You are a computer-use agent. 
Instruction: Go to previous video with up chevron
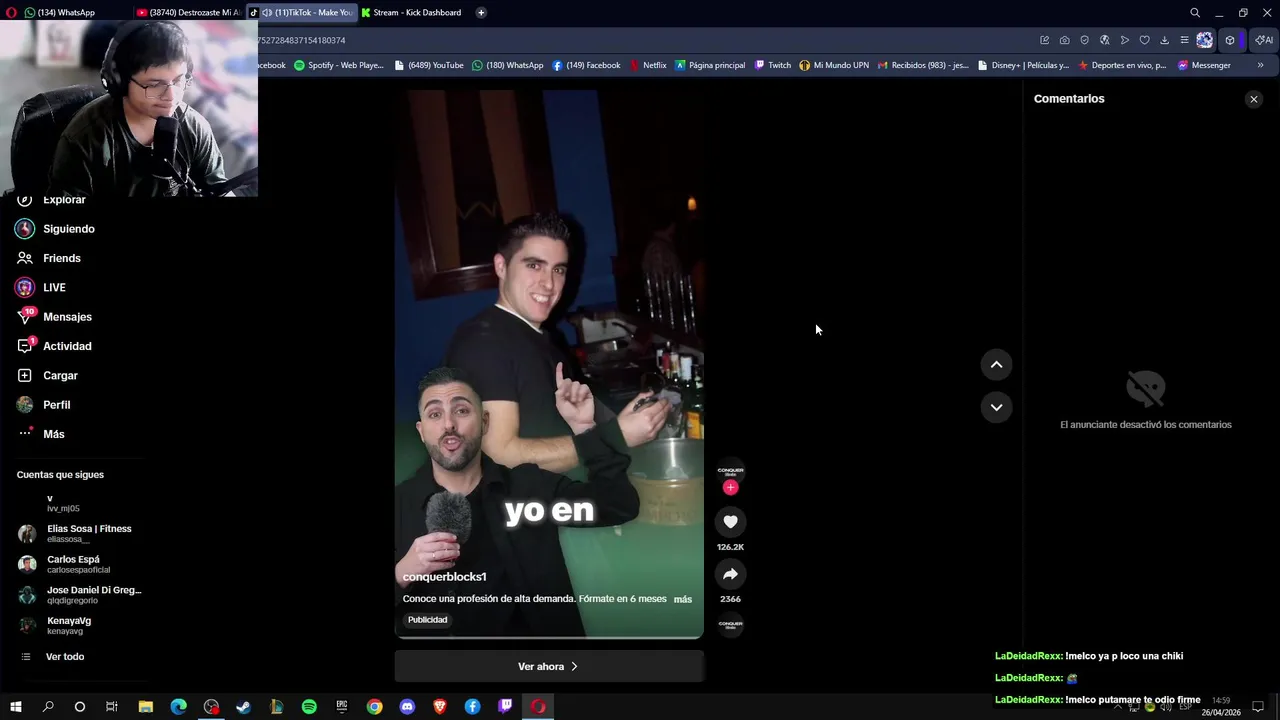[x=996, y=365]
